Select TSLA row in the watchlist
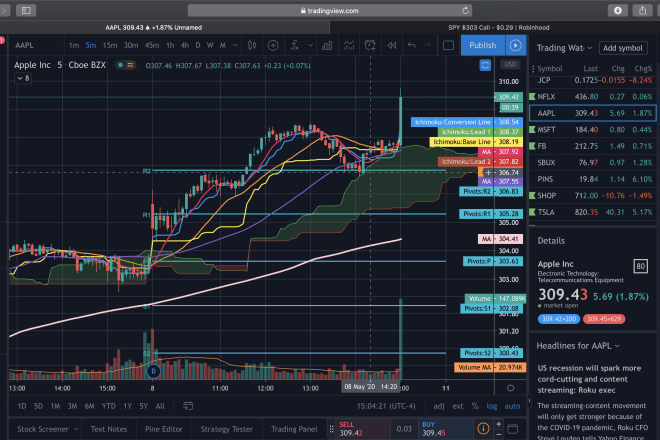This screenshot has height=440, width=660. coord(593,212)
